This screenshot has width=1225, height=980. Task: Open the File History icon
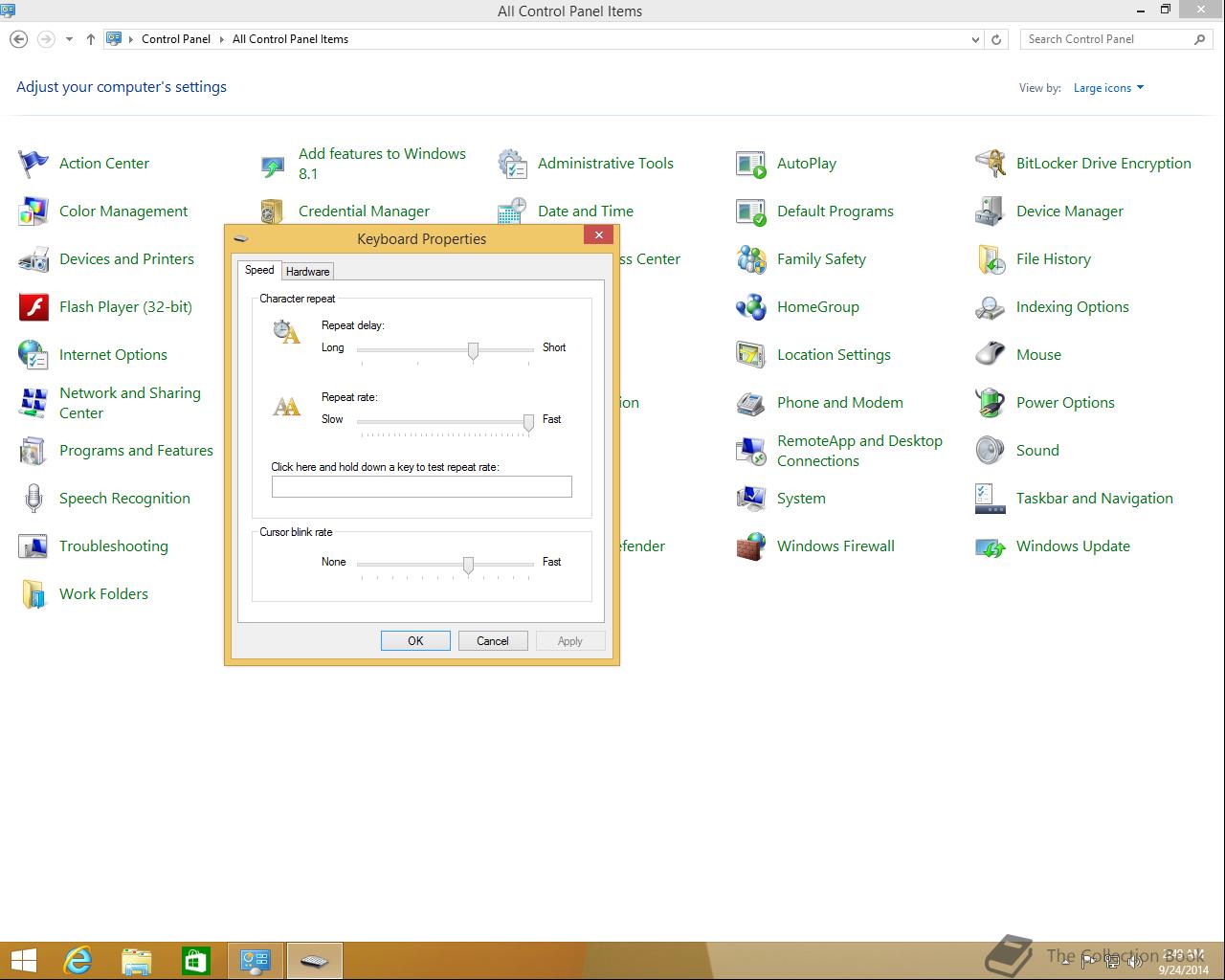pyautogui.click(x=991, y=259)
